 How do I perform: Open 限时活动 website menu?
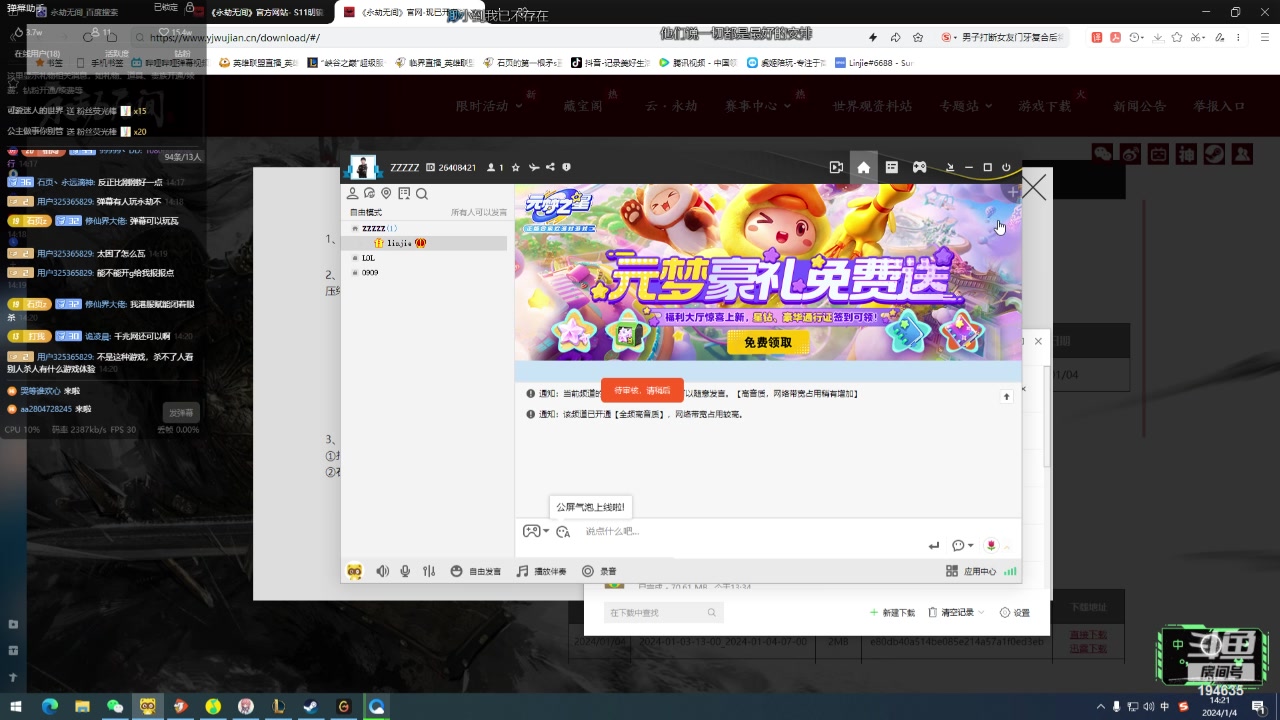click(x=489, y=106)
